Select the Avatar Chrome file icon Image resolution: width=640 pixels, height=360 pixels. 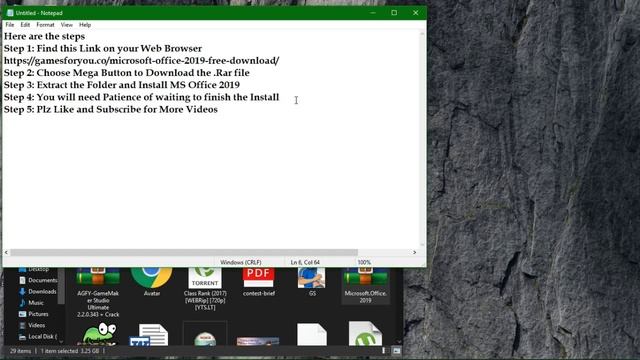coord(151,282)
